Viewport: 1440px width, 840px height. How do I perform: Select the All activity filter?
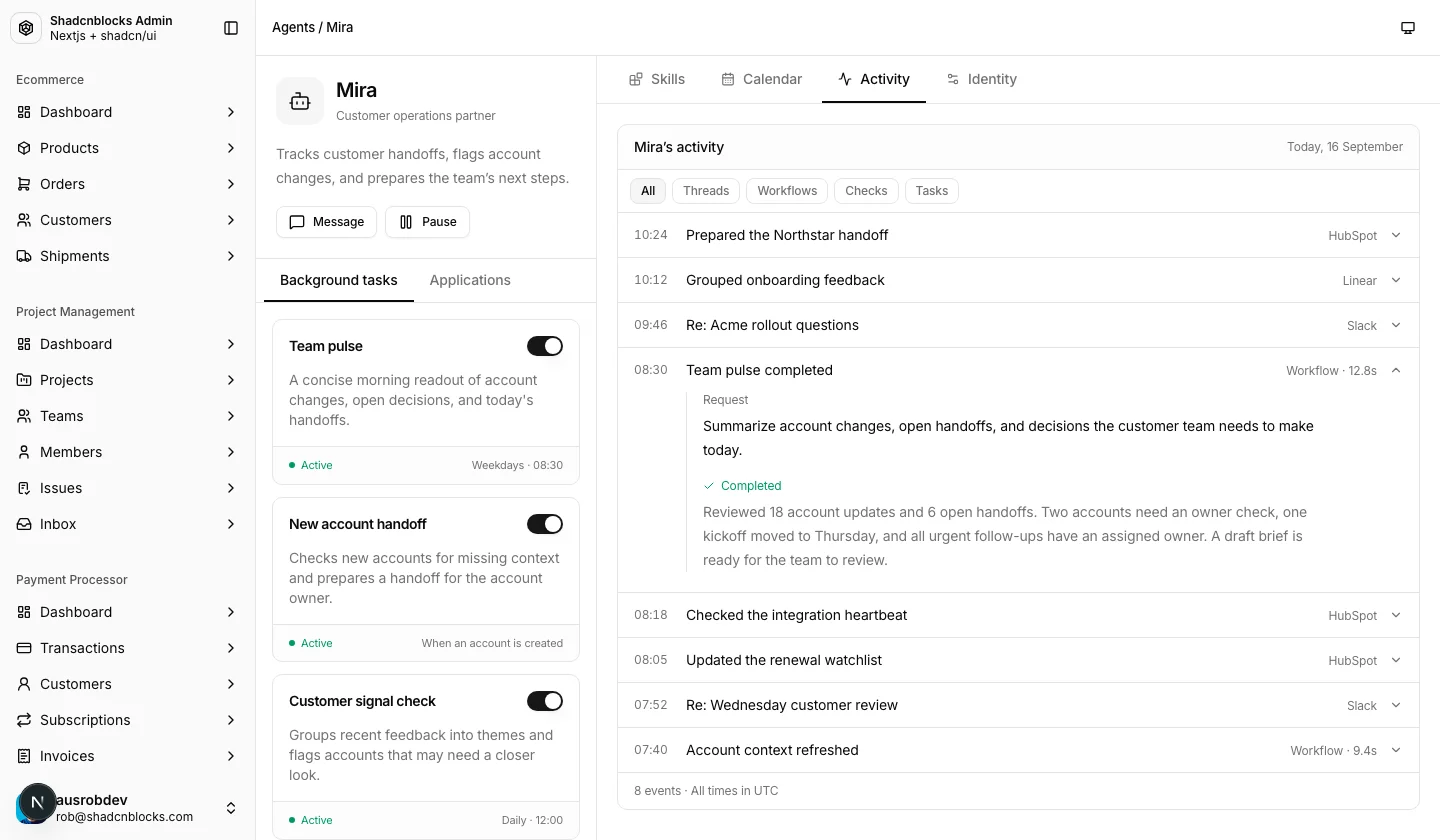pos(648,191)
